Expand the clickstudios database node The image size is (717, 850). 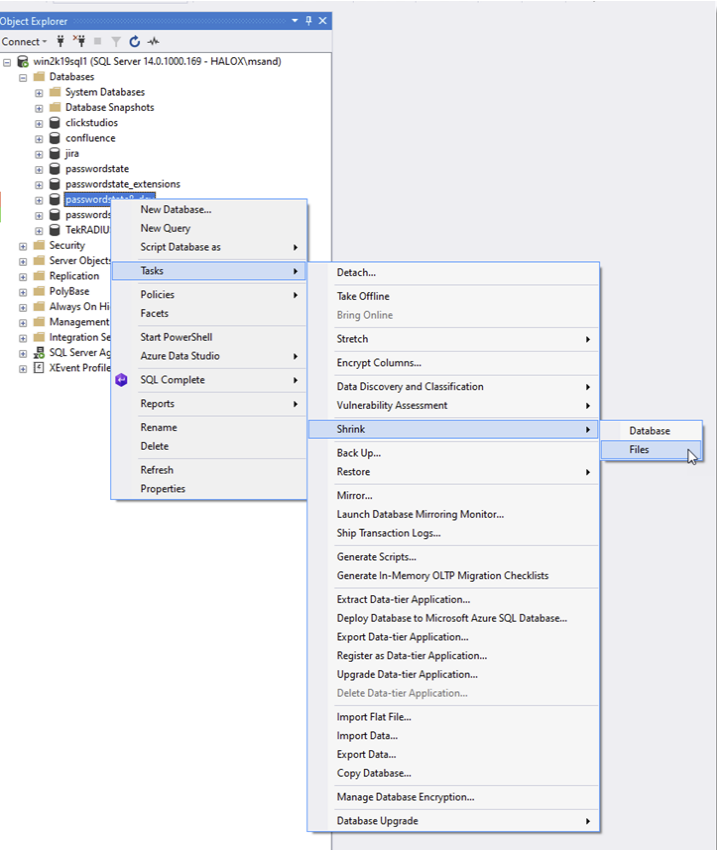[x=39, y=124]
